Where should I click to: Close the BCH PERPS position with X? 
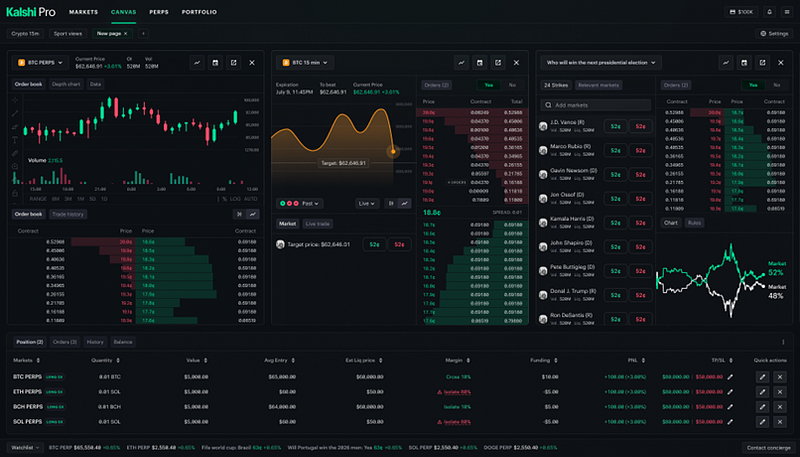pyautogui.click(x=780, y=407)
